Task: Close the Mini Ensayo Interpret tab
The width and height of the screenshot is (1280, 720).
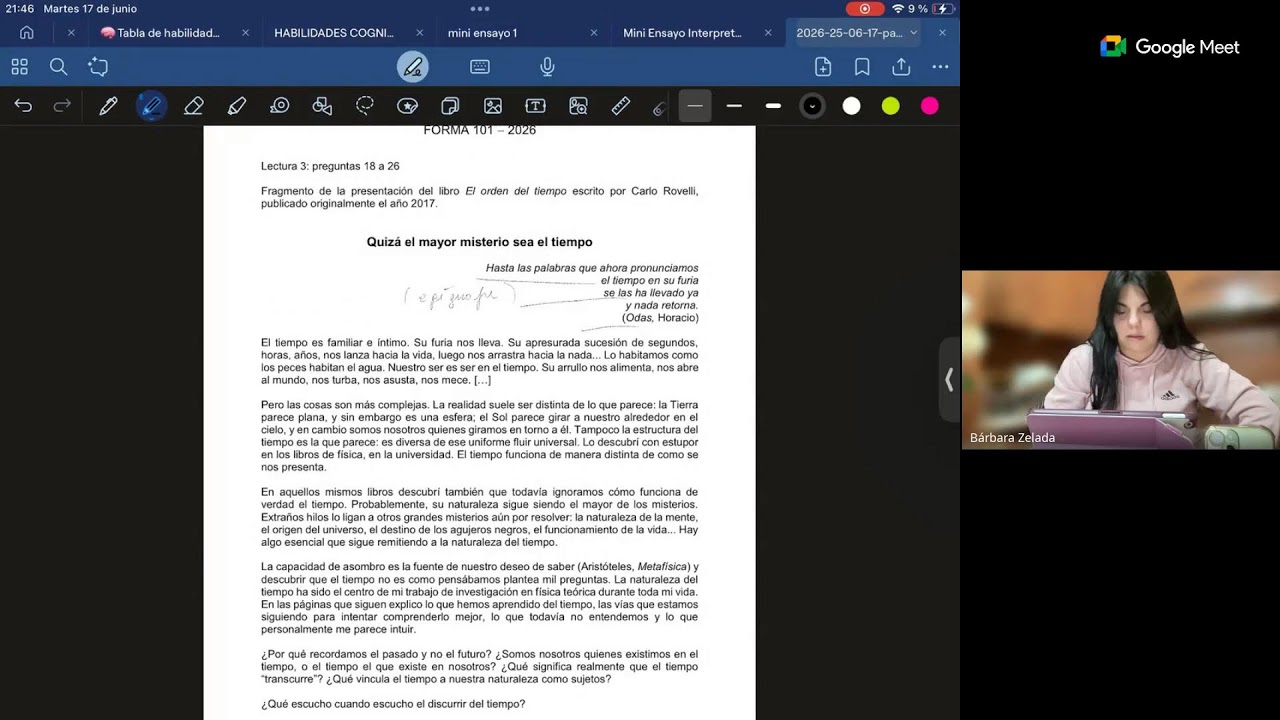Action: coord(767,33)
